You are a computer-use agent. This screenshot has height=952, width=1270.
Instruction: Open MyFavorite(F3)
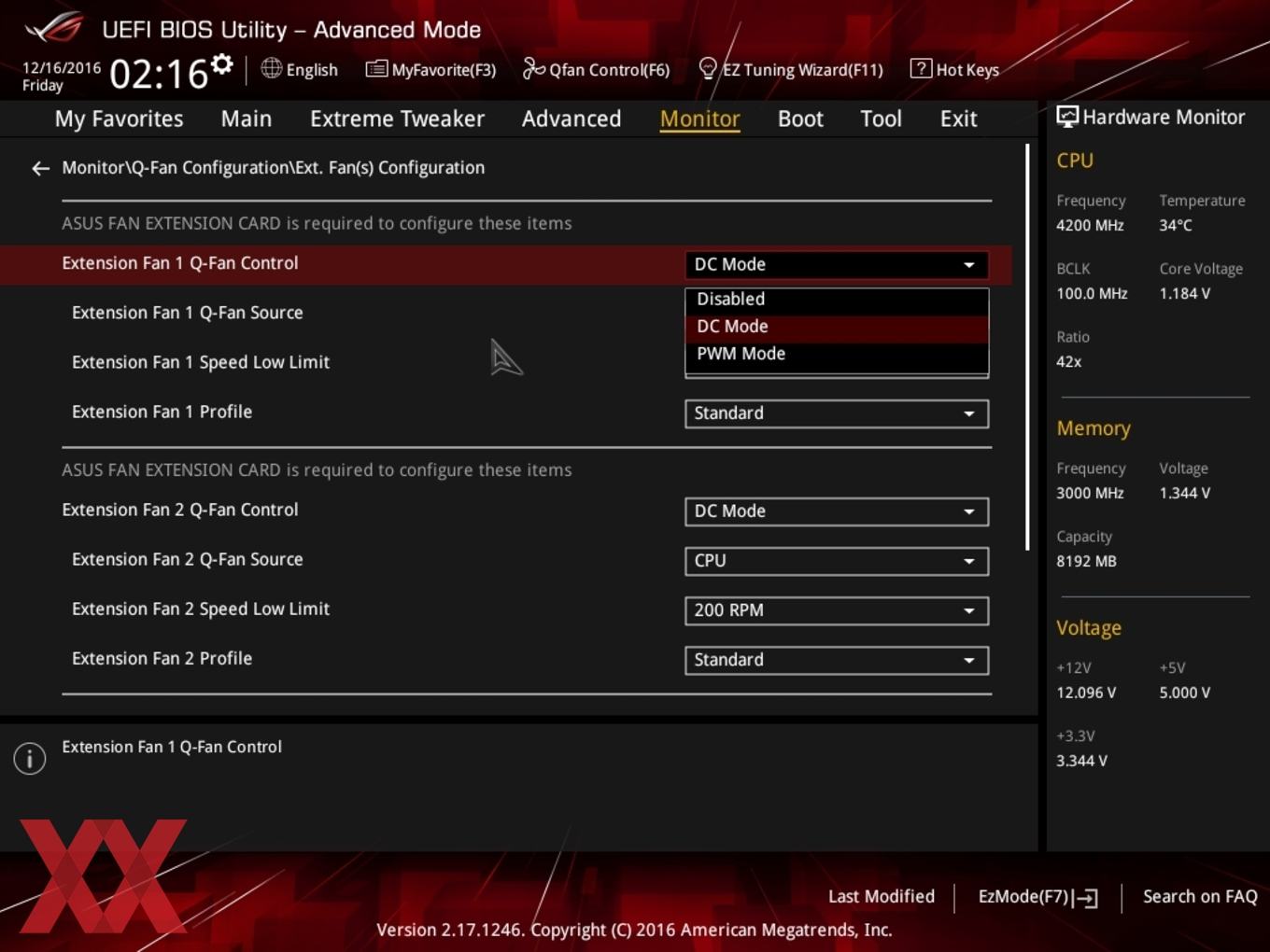point(431,69)
